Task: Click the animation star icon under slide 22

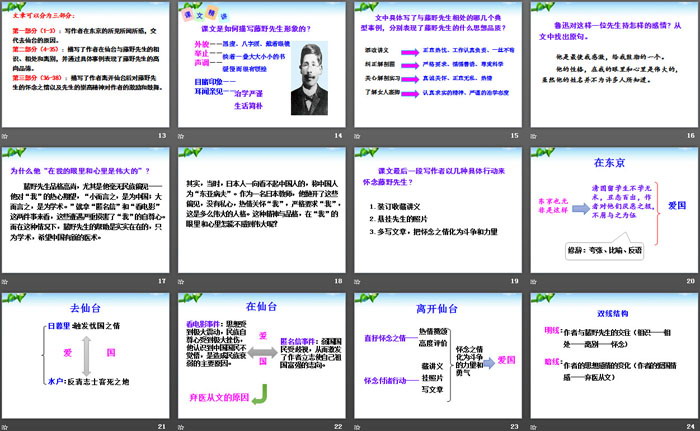Action: click(x=181, y=427)
